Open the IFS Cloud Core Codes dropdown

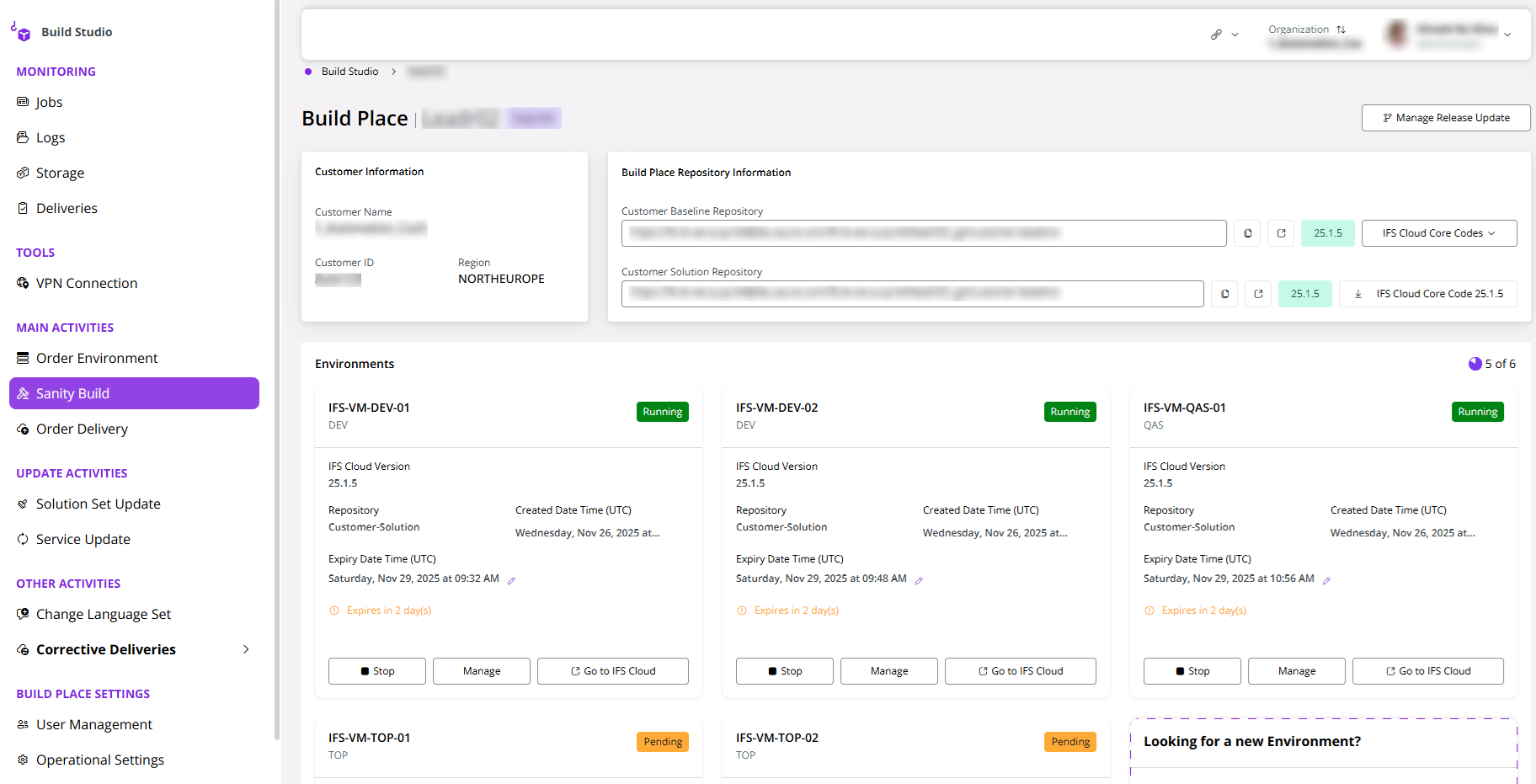1439,233
